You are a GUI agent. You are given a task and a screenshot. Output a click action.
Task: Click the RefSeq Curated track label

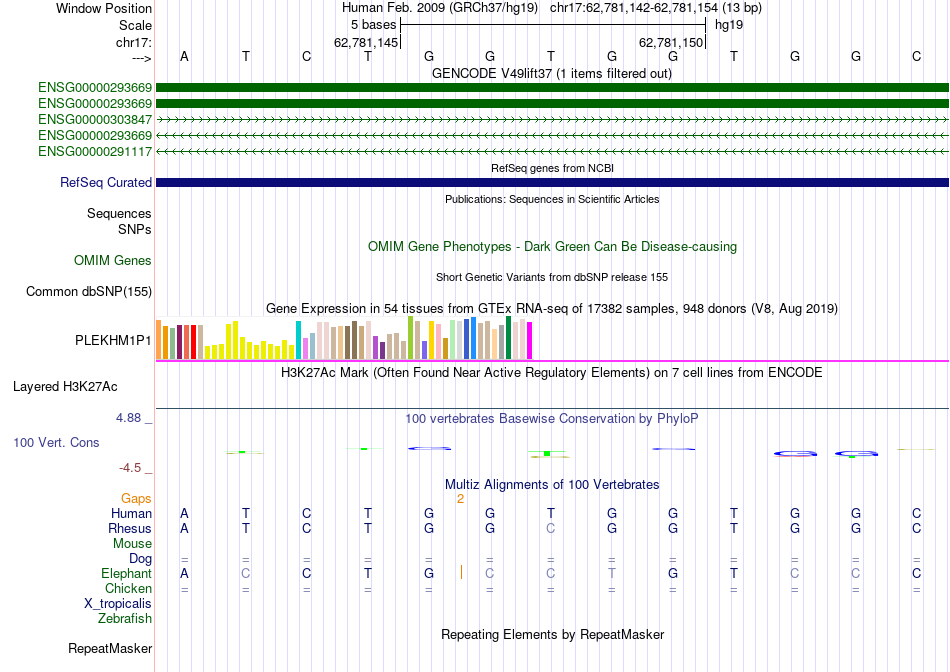[106, 182]
